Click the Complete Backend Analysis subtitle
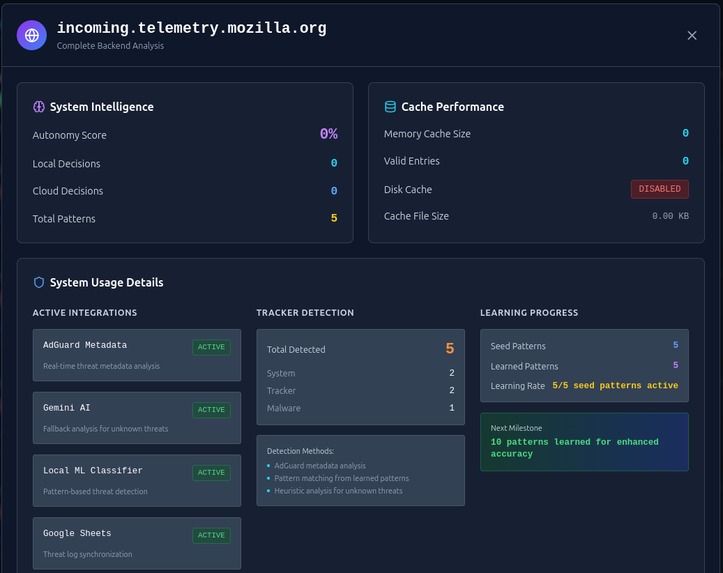This screenshot has height=573, width=723. [x=110, y=46]
